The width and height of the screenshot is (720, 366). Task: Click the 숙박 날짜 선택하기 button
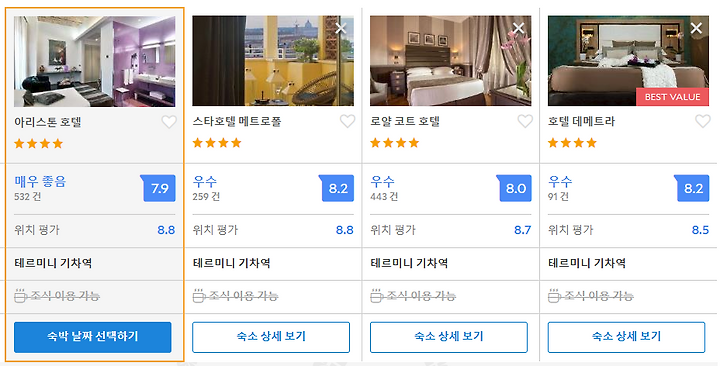(x=93, y=337)
